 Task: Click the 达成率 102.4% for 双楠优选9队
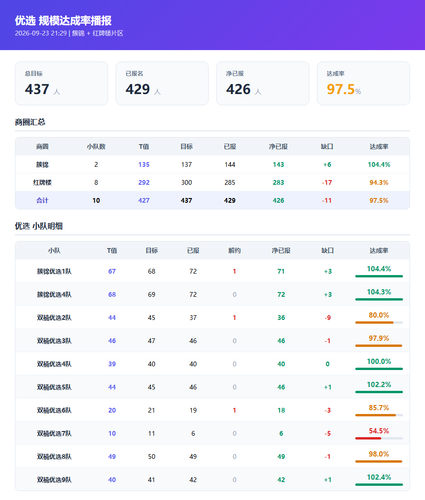(379, 477)
